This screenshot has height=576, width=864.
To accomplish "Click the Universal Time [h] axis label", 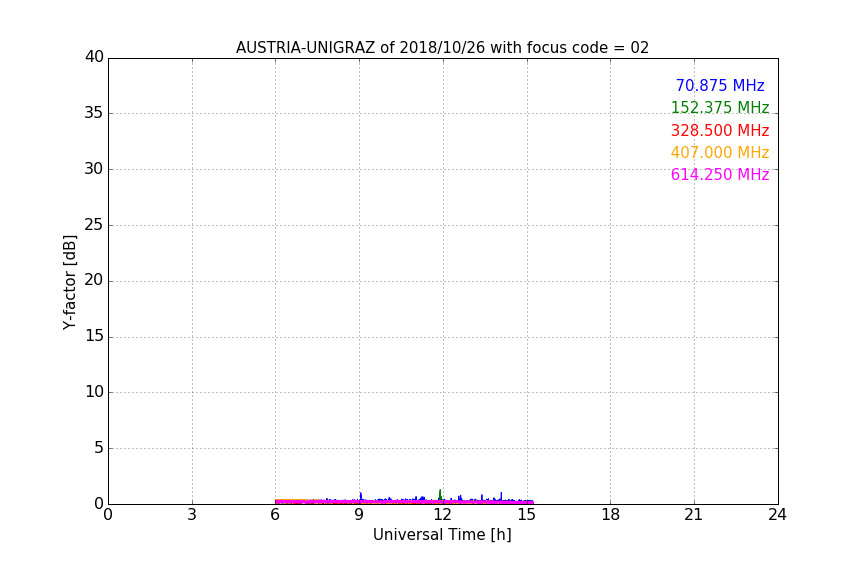I will pyautogui.click(x=442, y=535).
